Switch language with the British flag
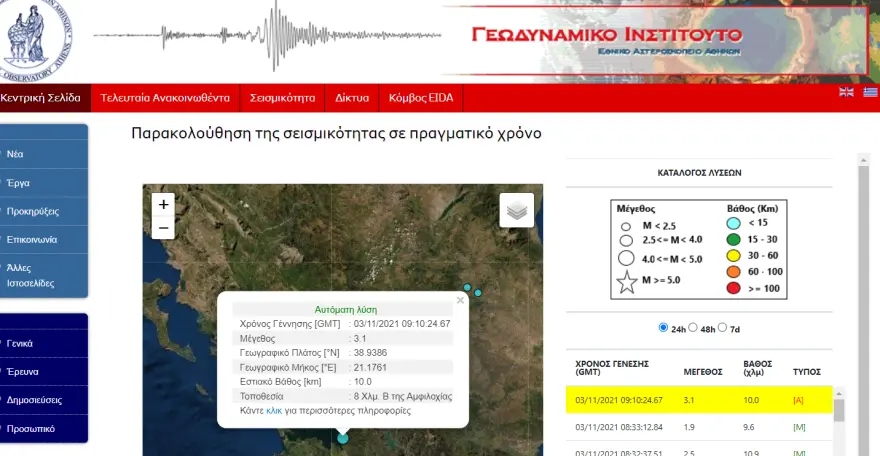The image size is (880, 456). pyautogui.click(x=846, y=93)
